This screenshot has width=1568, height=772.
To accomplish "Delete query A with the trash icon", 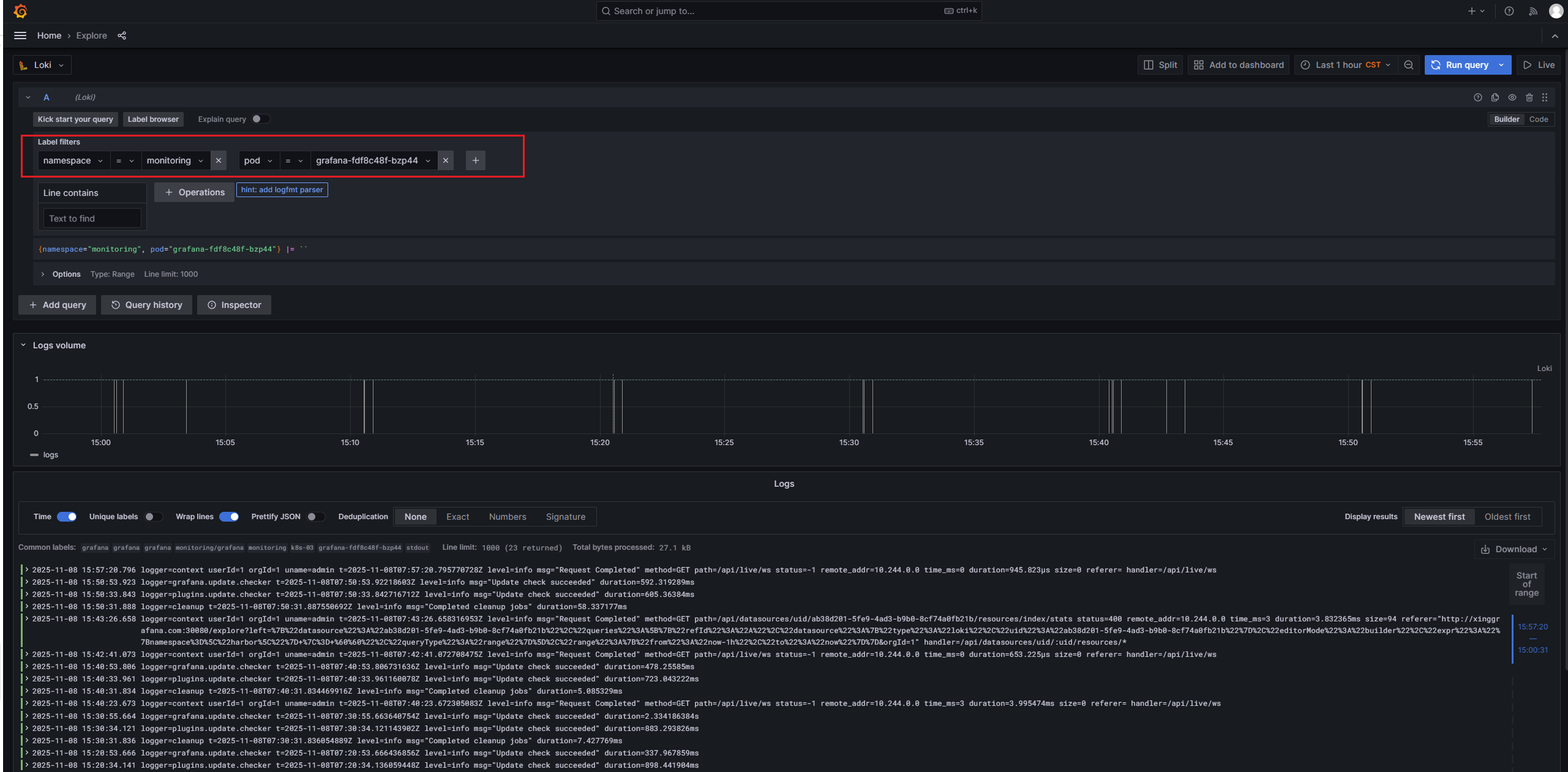I will [x=1529, y=97].
